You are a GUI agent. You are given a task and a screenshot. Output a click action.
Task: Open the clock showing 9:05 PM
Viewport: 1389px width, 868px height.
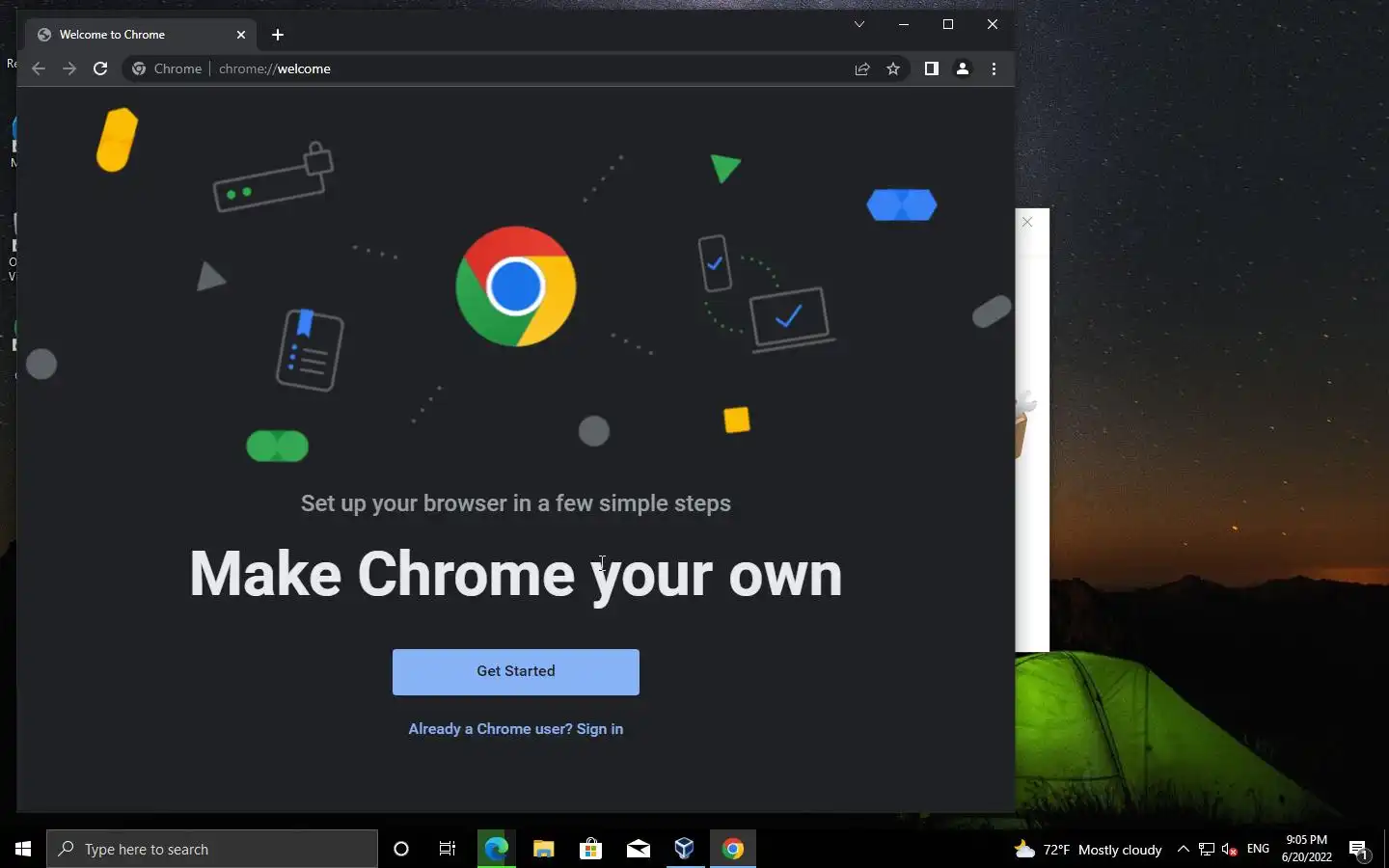click(1306, 849)
